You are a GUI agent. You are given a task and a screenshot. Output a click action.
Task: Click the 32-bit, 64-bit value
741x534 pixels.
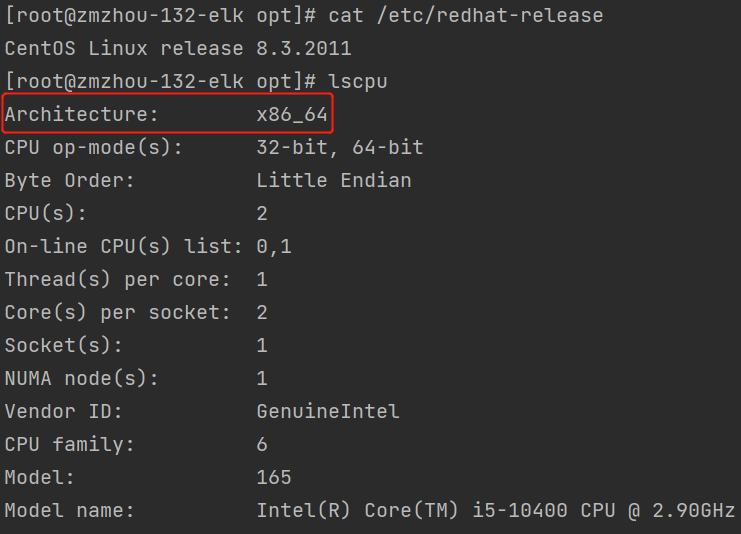coord(340,147)
